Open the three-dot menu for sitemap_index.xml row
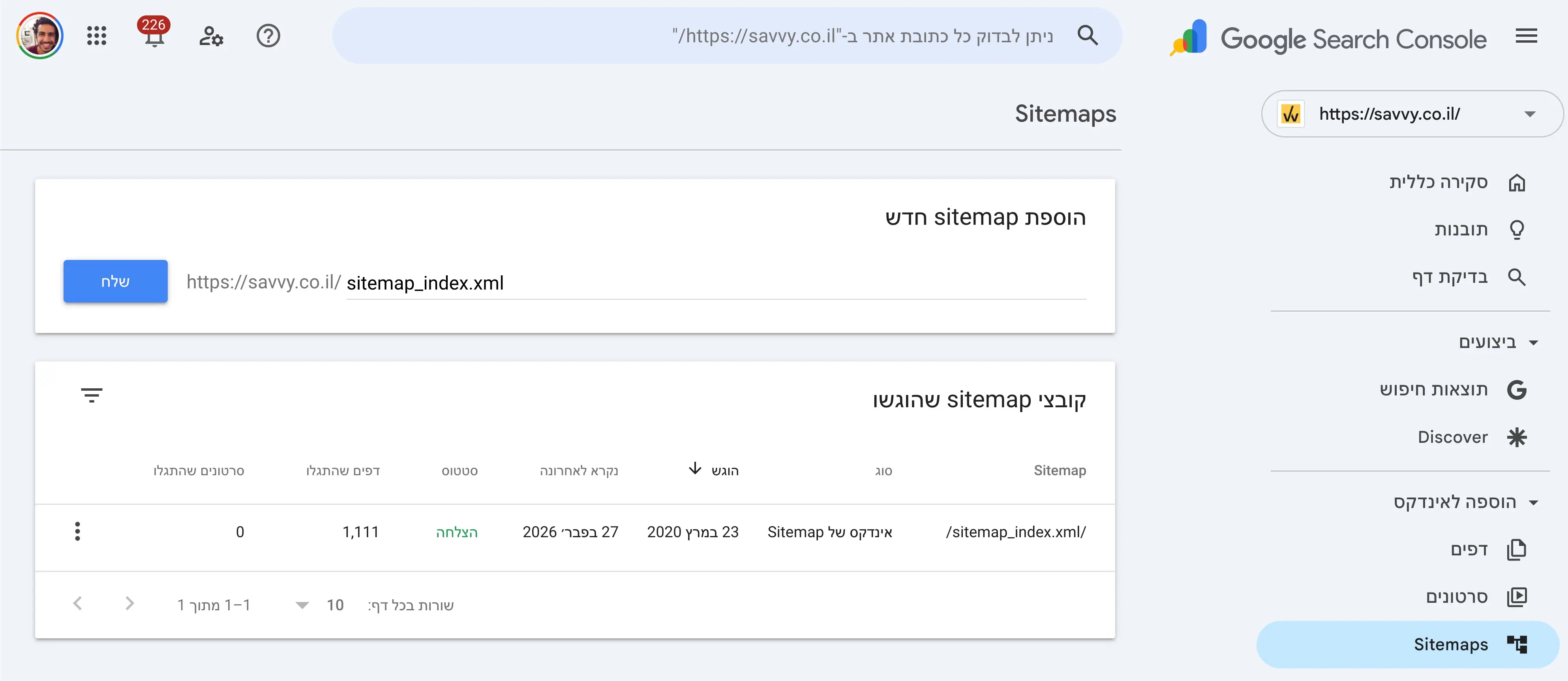The width and height of the screenshot is (1568, 681). click(77, 531)
